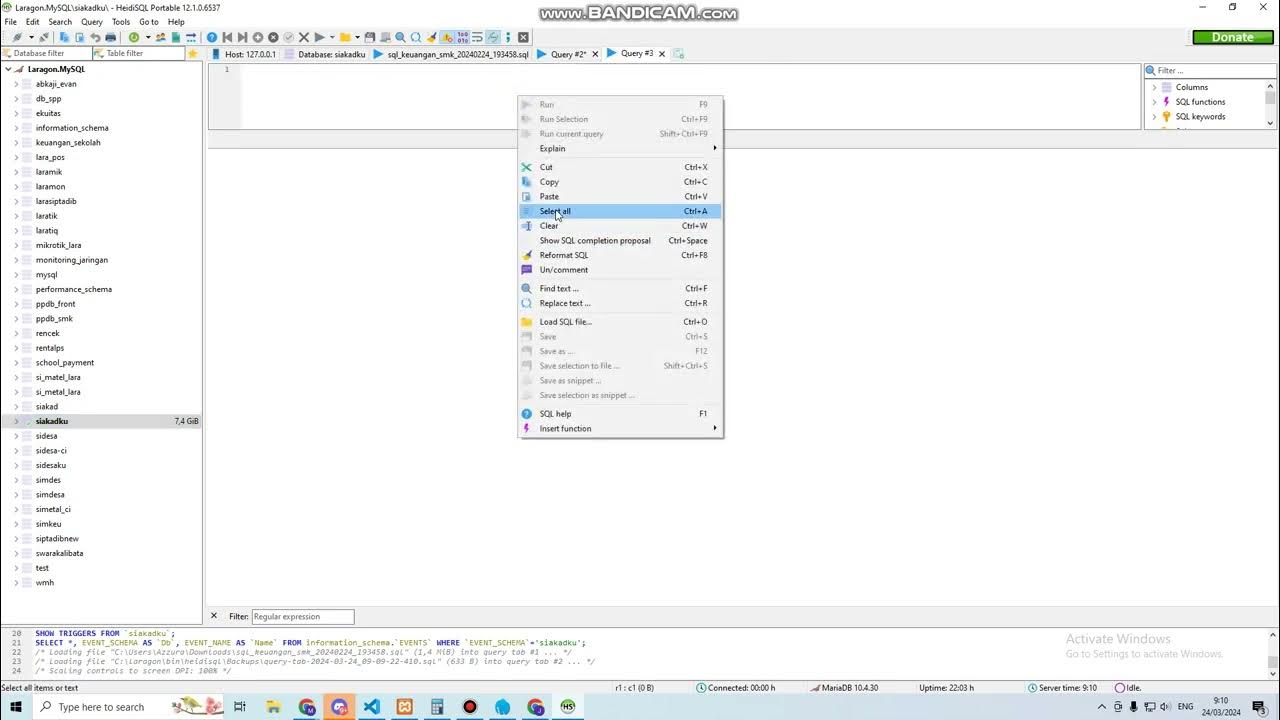Open XAMPP from the taskbar
The width and height of the screenshot is (1280, 720).
click(404, 707)
